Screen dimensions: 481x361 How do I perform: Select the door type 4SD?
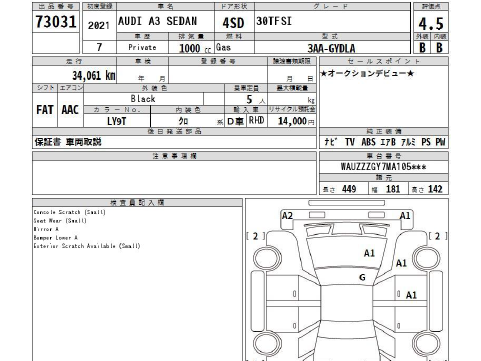(x=233, y=23)
